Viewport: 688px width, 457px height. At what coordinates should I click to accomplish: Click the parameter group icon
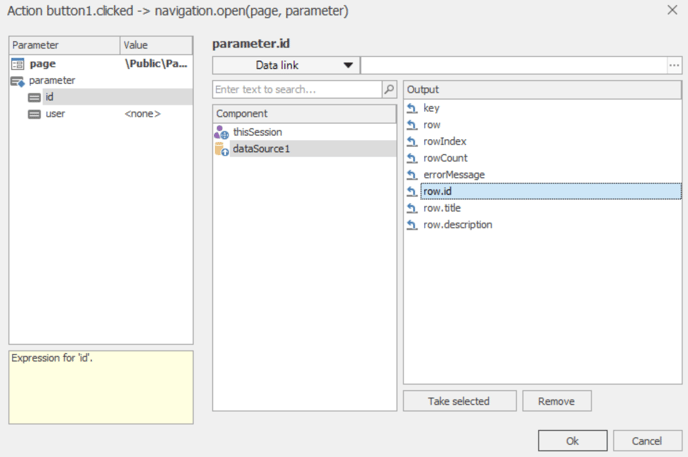pyautogui.click(x=18, y=81)
